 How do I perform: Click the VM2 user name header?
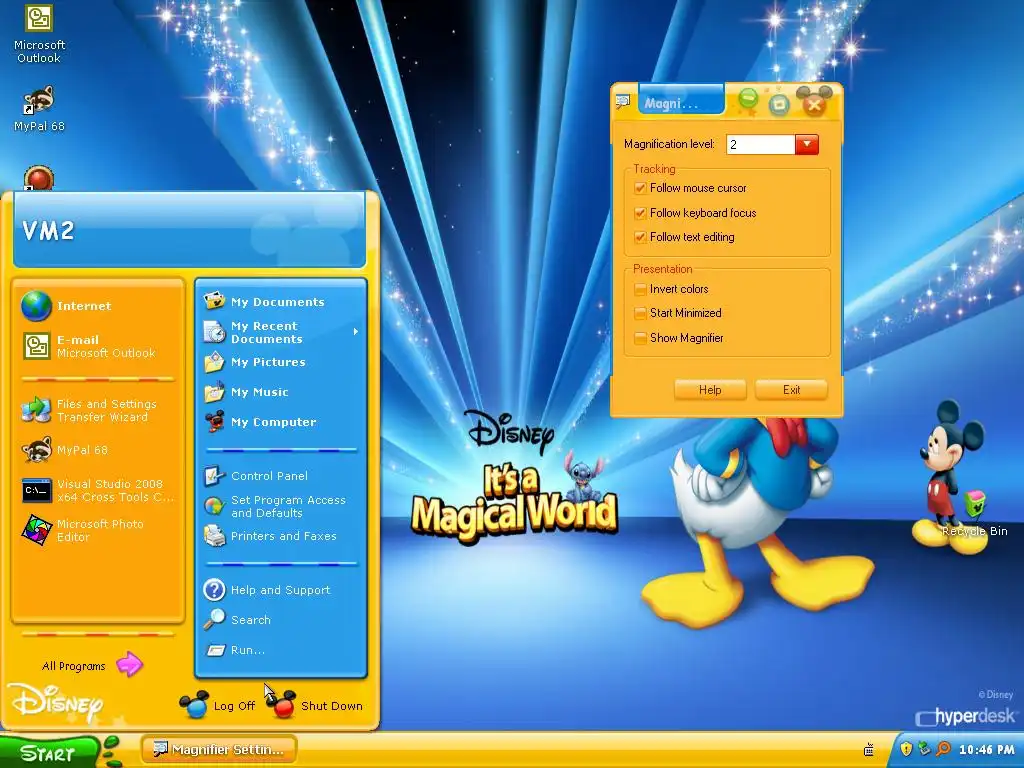tap(48, 231)
